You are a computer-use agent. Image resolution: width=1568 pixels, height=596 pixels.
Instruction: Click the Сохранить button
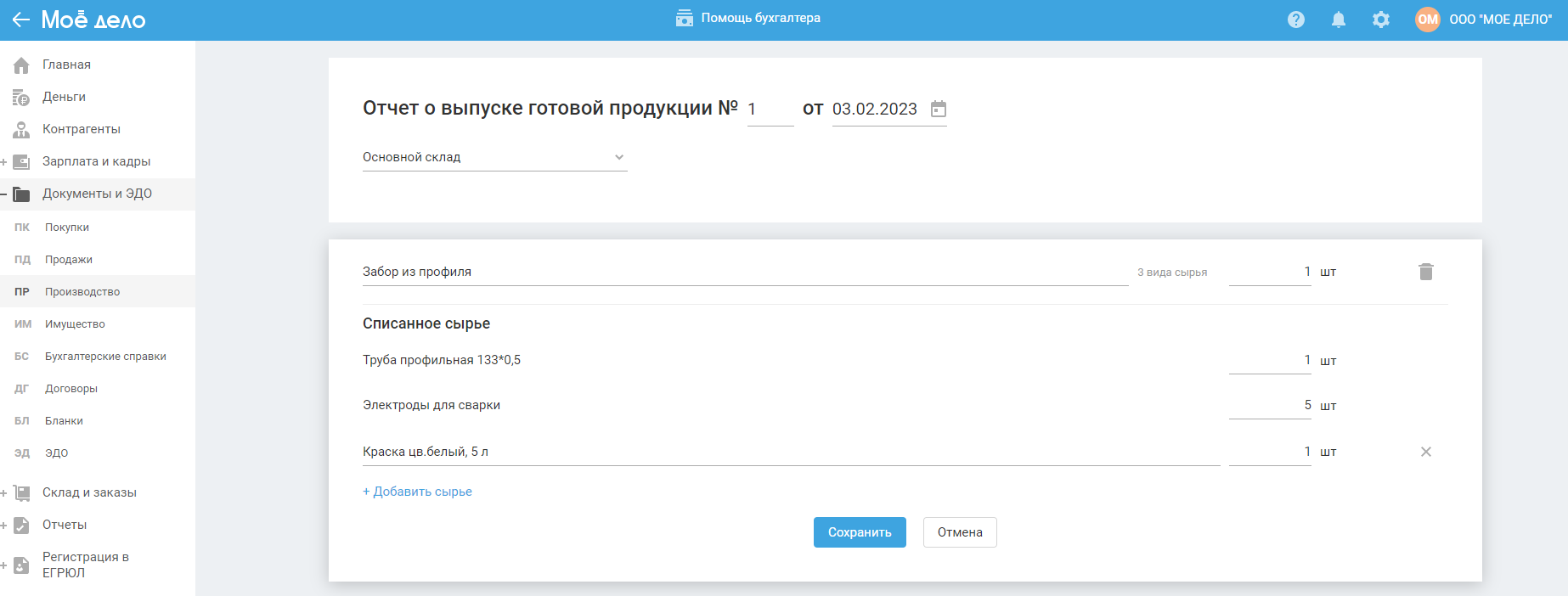pos(860,532)
